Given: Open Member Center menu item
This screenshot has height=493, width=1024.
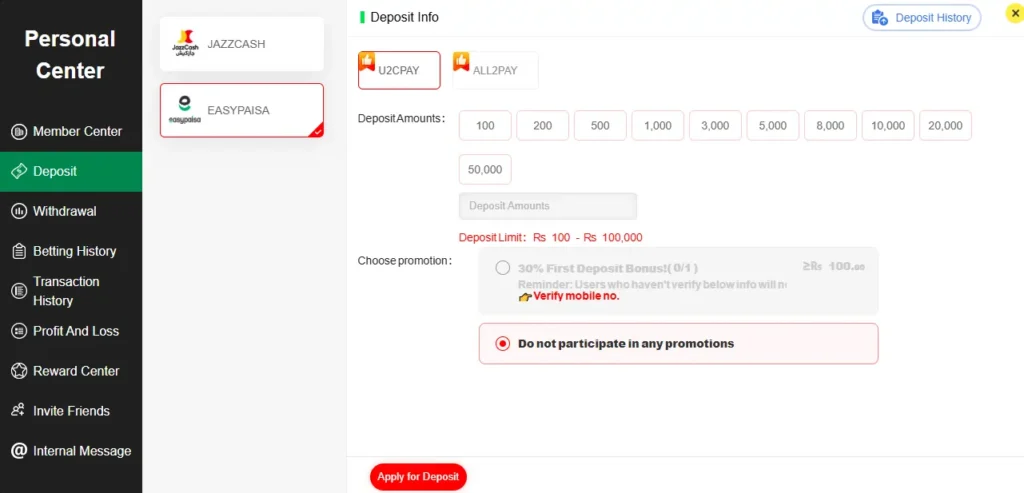Looking at the screenshot, I should [x=71, y=132].
